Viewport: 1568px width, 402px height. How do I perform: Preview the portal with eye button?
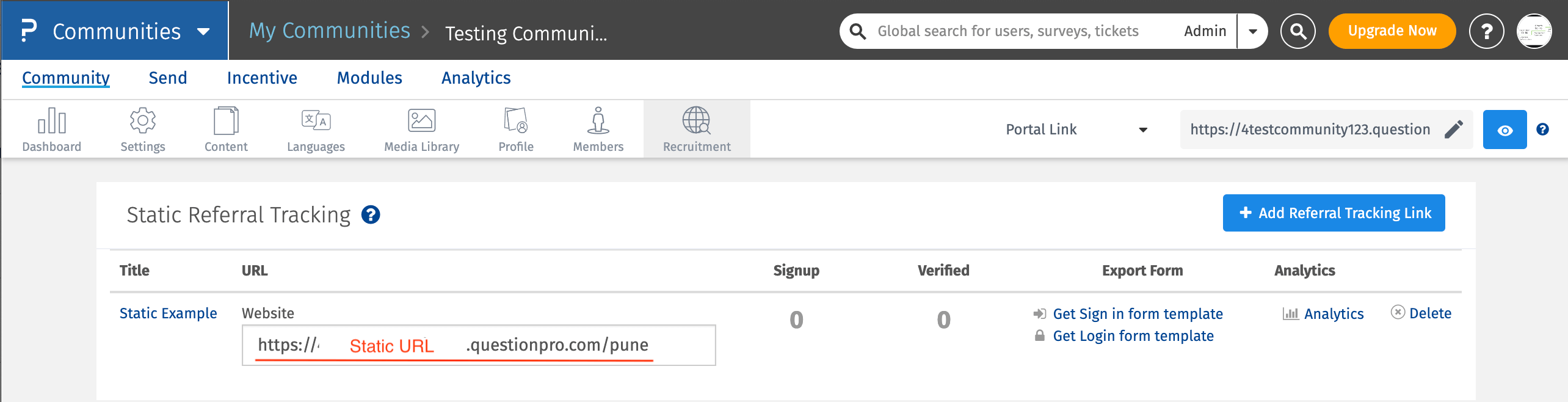pos(1504,130)
